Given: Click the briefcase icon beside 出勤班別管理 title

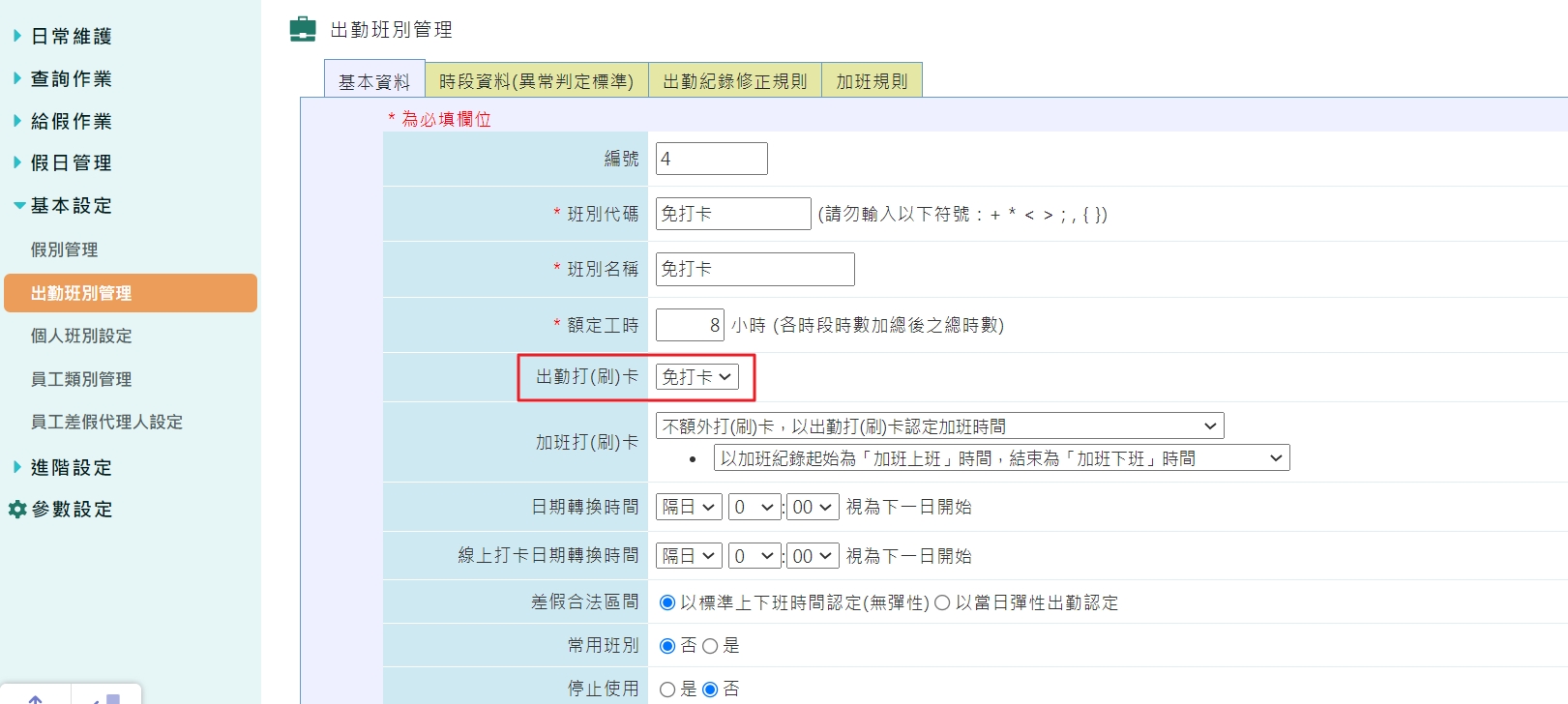Looking at the screenshot, I should pyautogui.click(x=303, y=29).
